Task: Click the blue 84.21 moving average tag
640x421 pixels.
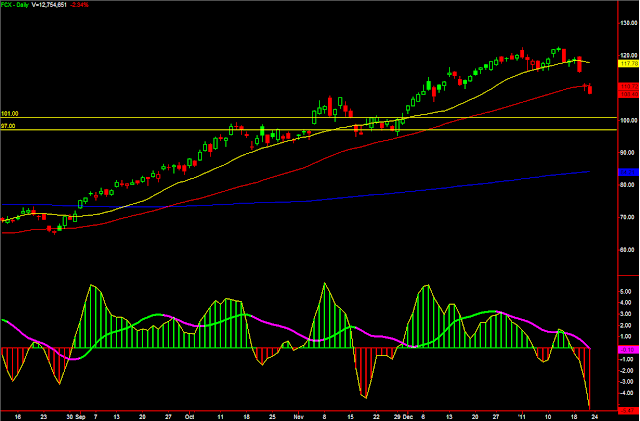Action: (629, 172)
